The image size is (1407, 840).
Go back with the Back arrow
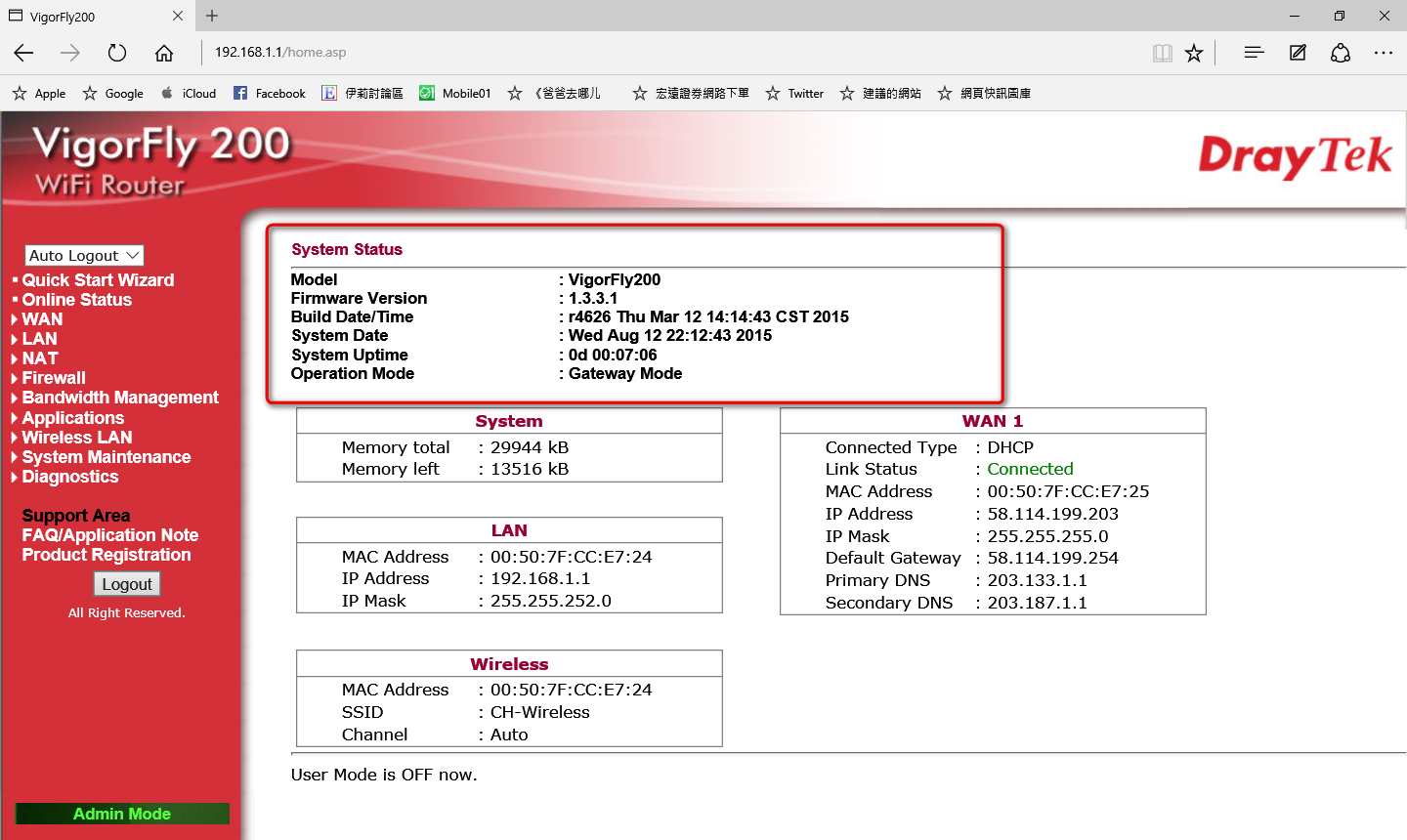point(24,53)
